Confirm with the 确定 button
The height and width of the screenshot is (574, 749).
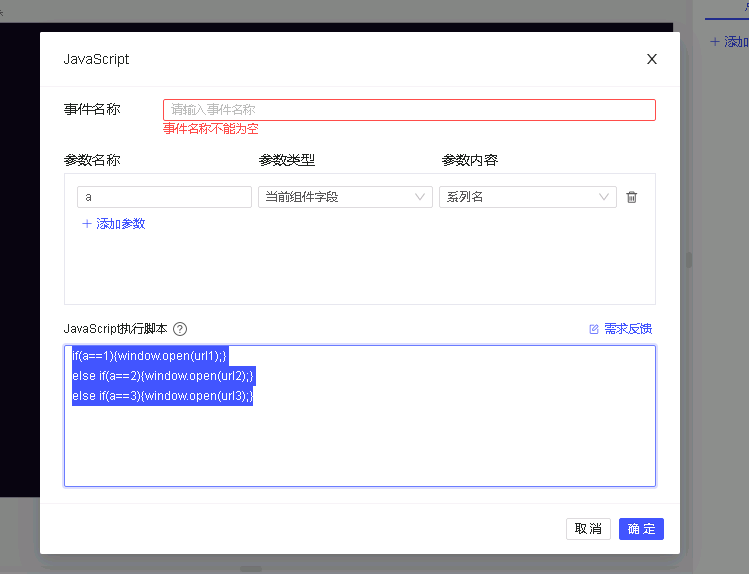tap(641, 529)
